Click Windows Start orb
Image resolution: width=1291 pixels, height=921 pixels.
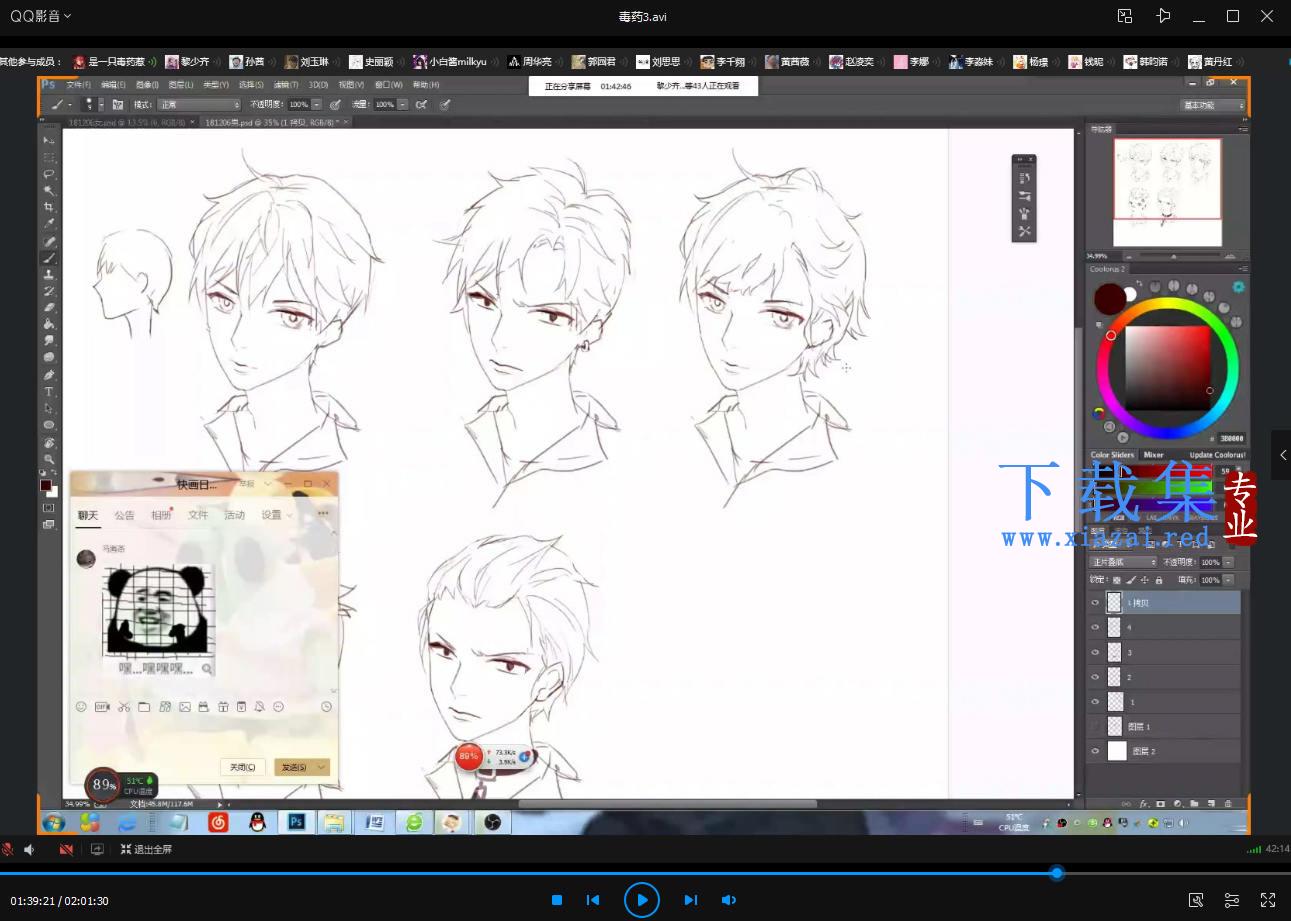(x=53, y=822)
